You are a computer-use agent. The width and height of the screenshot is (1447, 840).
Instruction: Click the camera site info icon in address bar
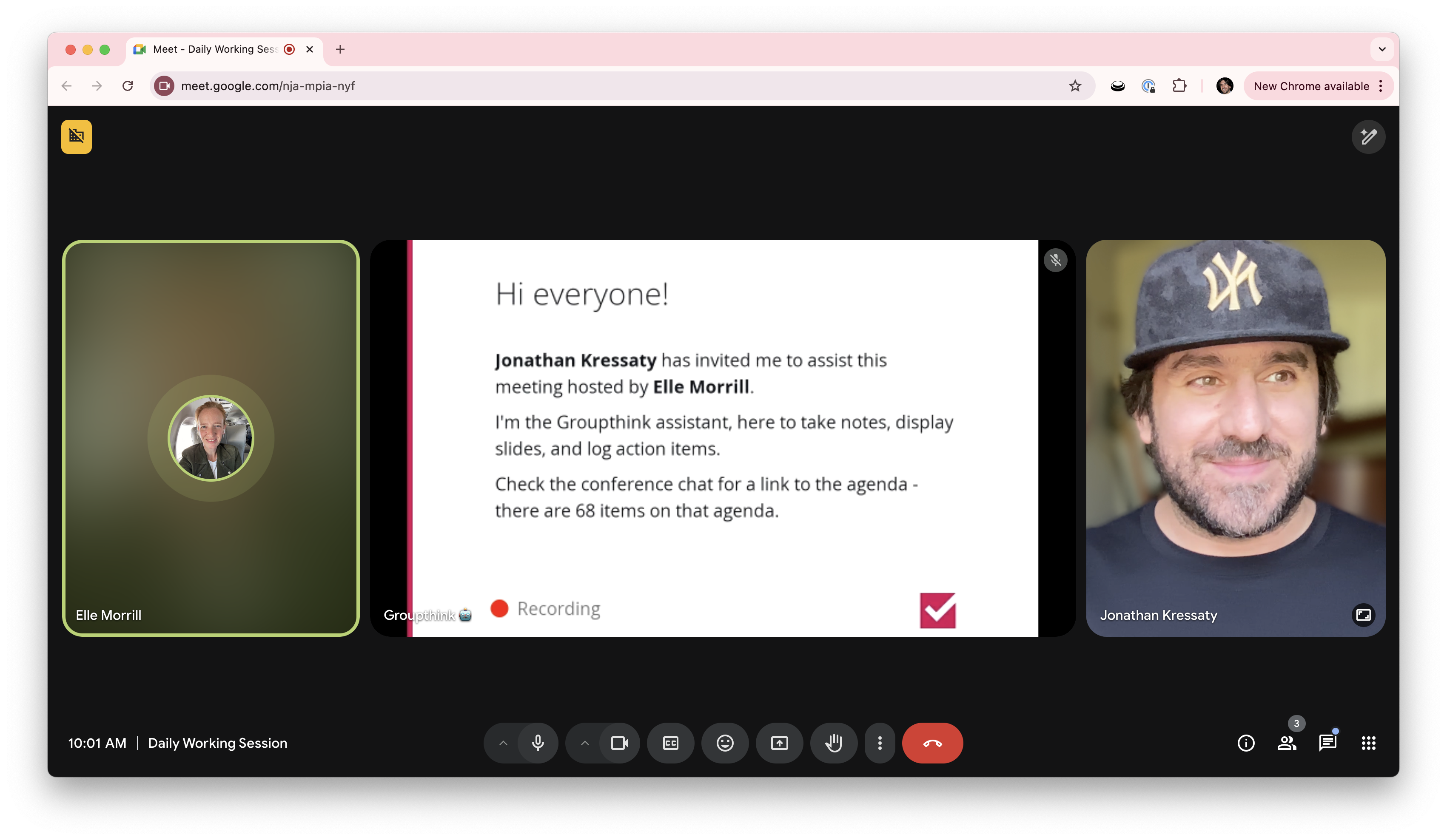[x=164, y=86]
